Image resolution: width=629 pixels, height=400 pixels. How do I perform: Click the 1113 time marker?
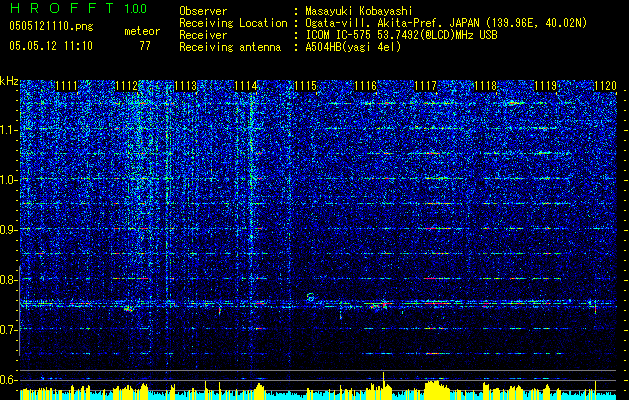tap(186, 86)
